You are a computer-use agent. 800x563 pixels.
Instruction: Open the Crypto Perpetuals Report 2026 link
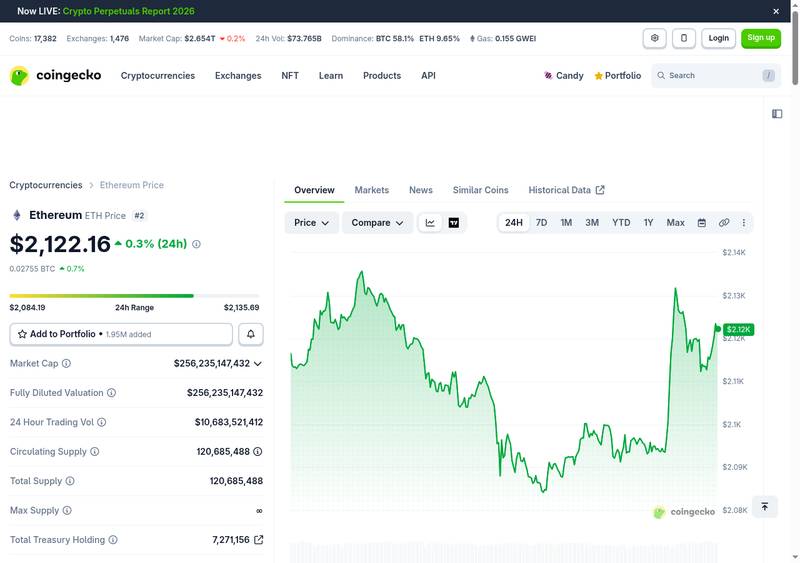coord(129,11)
